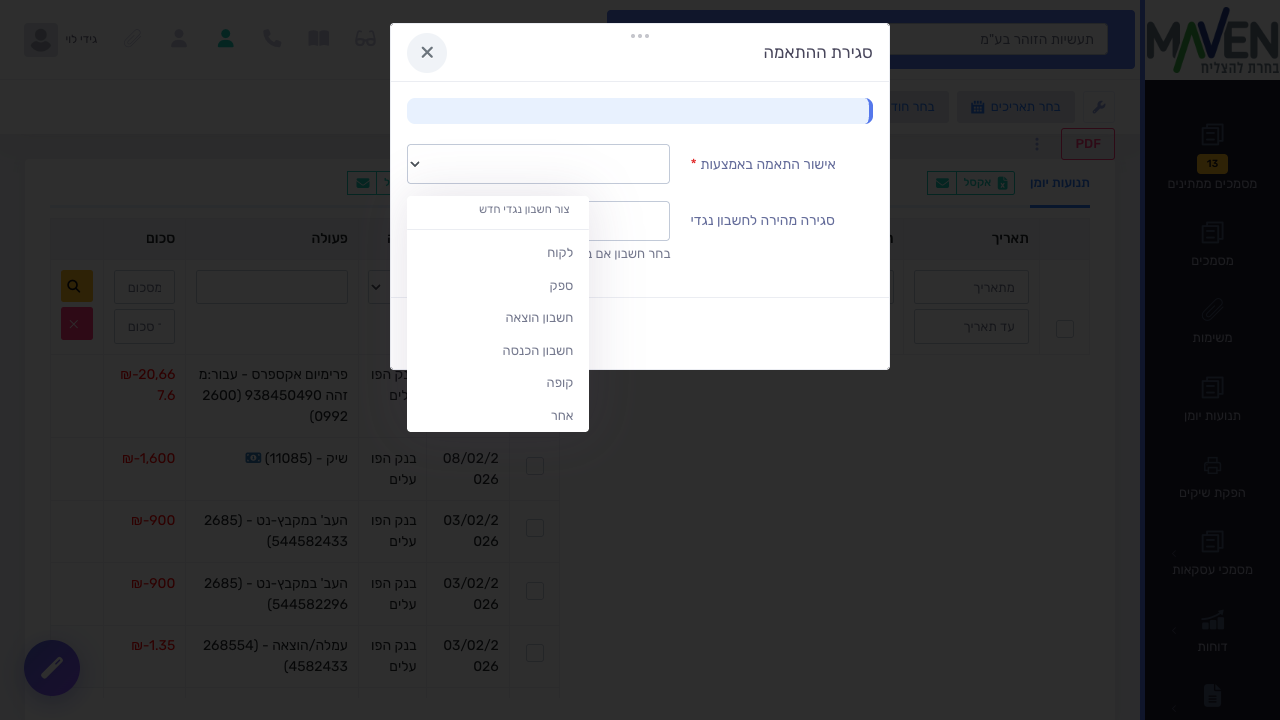Click the amount -₪1,600
This screenshot has width=1280, height=720.
click(148, 458)
